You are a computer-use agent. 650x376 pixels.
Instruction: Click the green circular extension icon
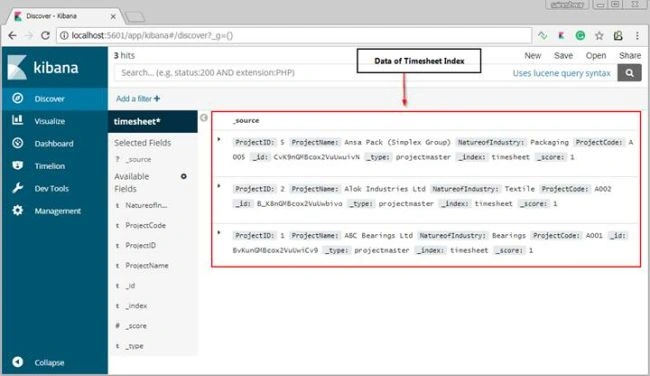coord(580,36)
